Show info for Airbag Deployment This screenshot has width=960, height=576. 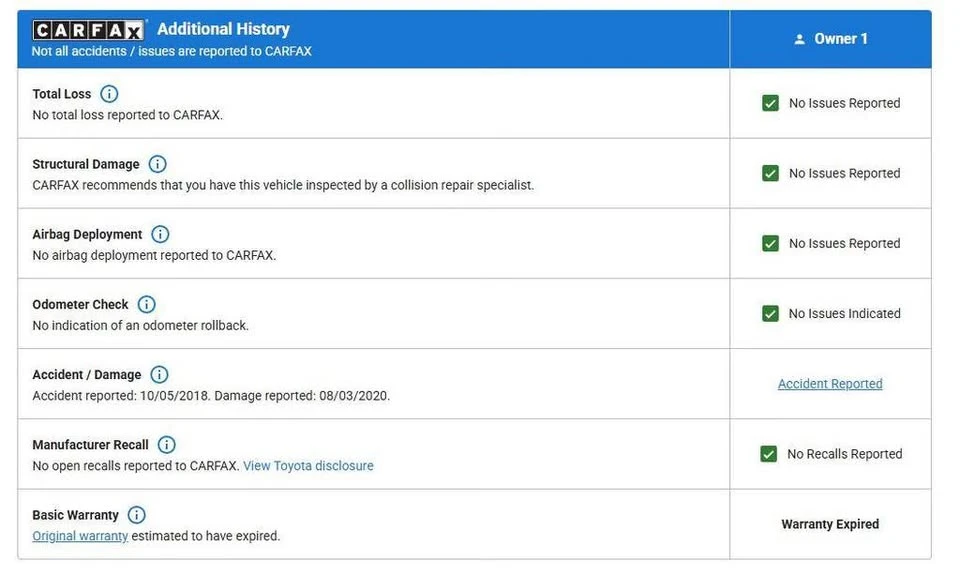coord(160,234)
